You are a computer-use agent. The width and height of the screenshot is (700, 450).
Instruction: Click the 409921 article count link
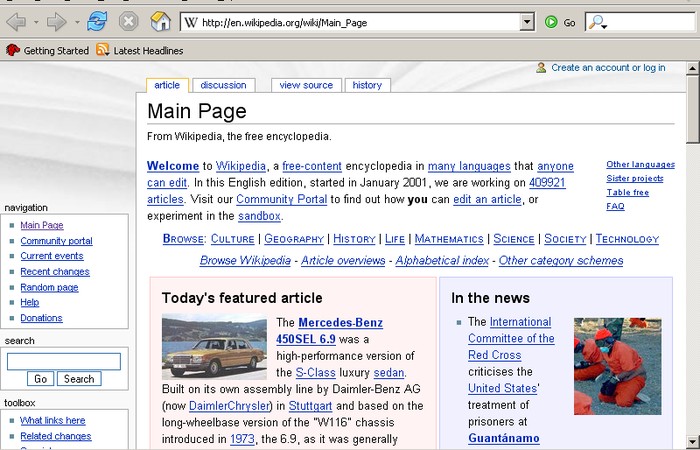point(547,183)
